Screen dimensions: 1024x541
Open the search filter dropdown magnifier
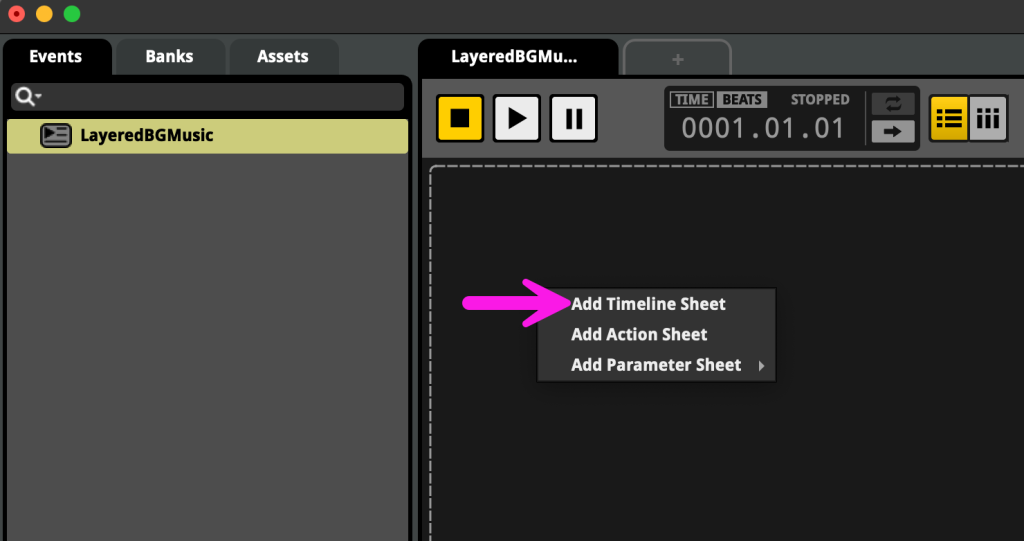tap(27, 96)
